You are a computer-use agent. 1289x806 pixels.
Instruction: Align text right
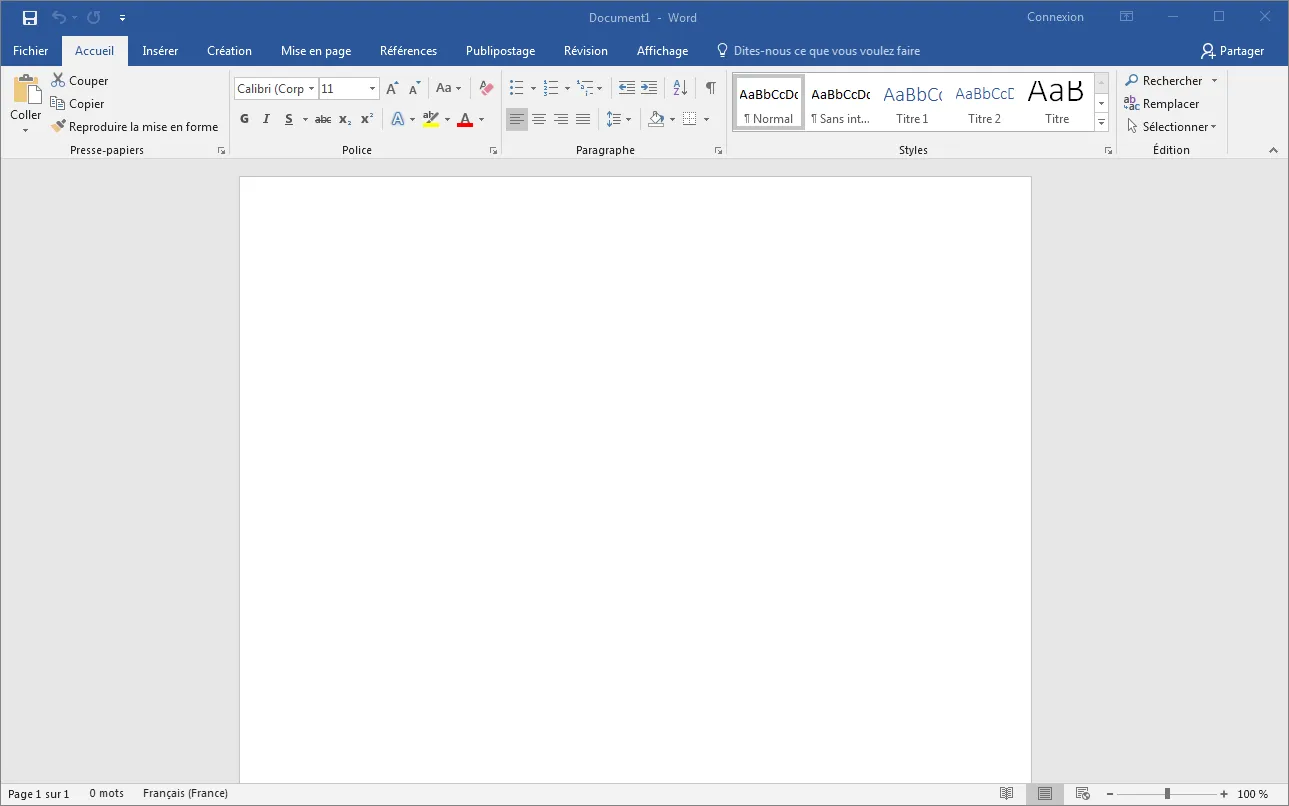[x=561, y=119]
